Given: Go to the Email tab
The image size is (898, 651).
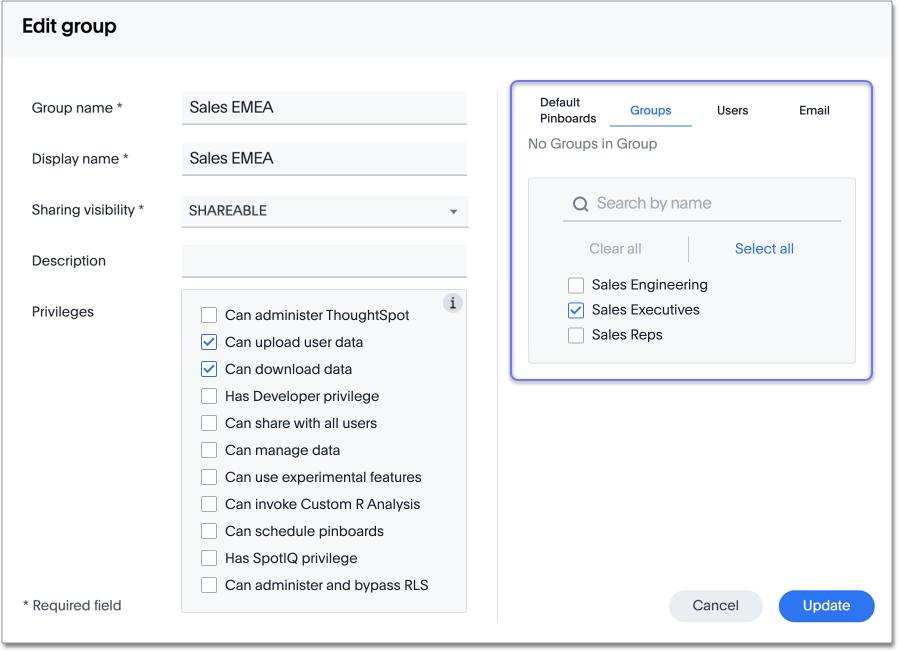Looking at the screenshot, I should pos(814,110).
